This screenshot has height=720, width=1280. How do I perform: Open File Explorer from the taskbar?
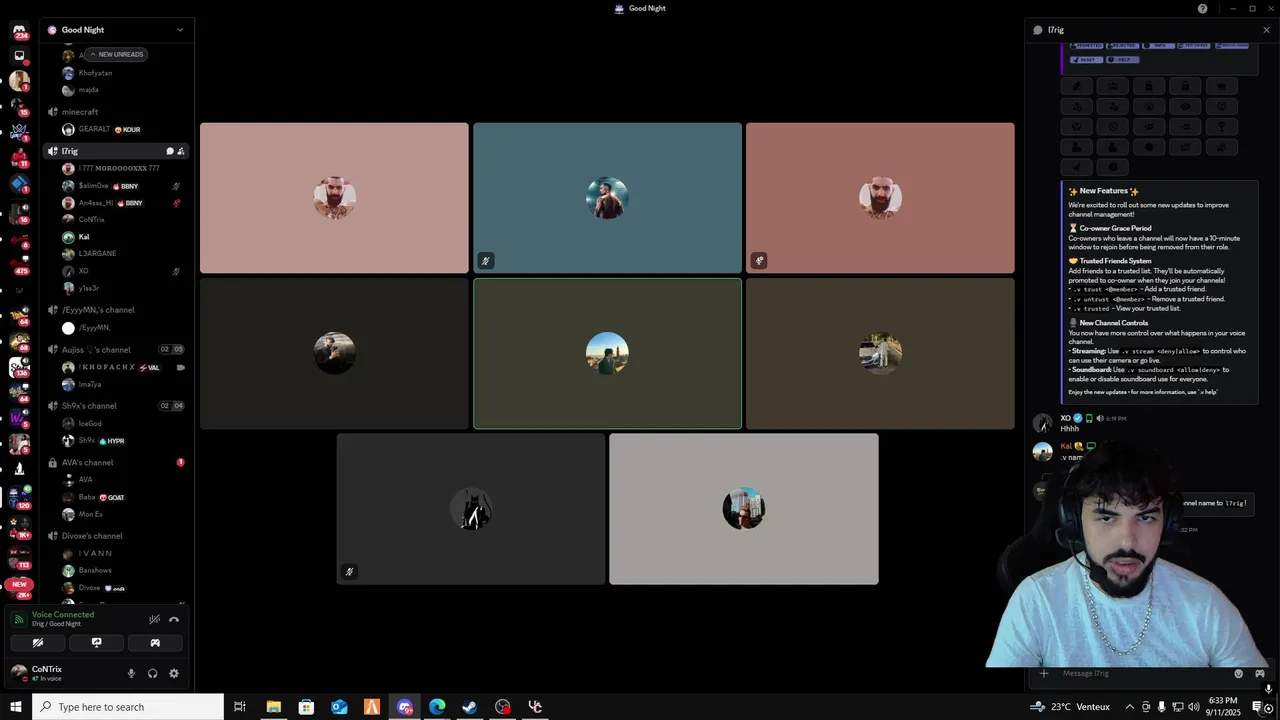point(273,707)
